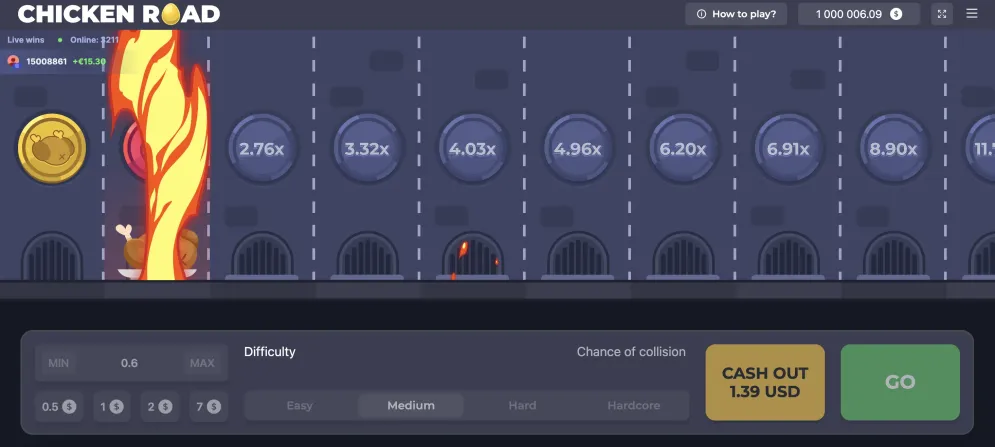Select the 2.76x multiplier tile
This screenshot has width=995, height=447.
tap(261, 149)
